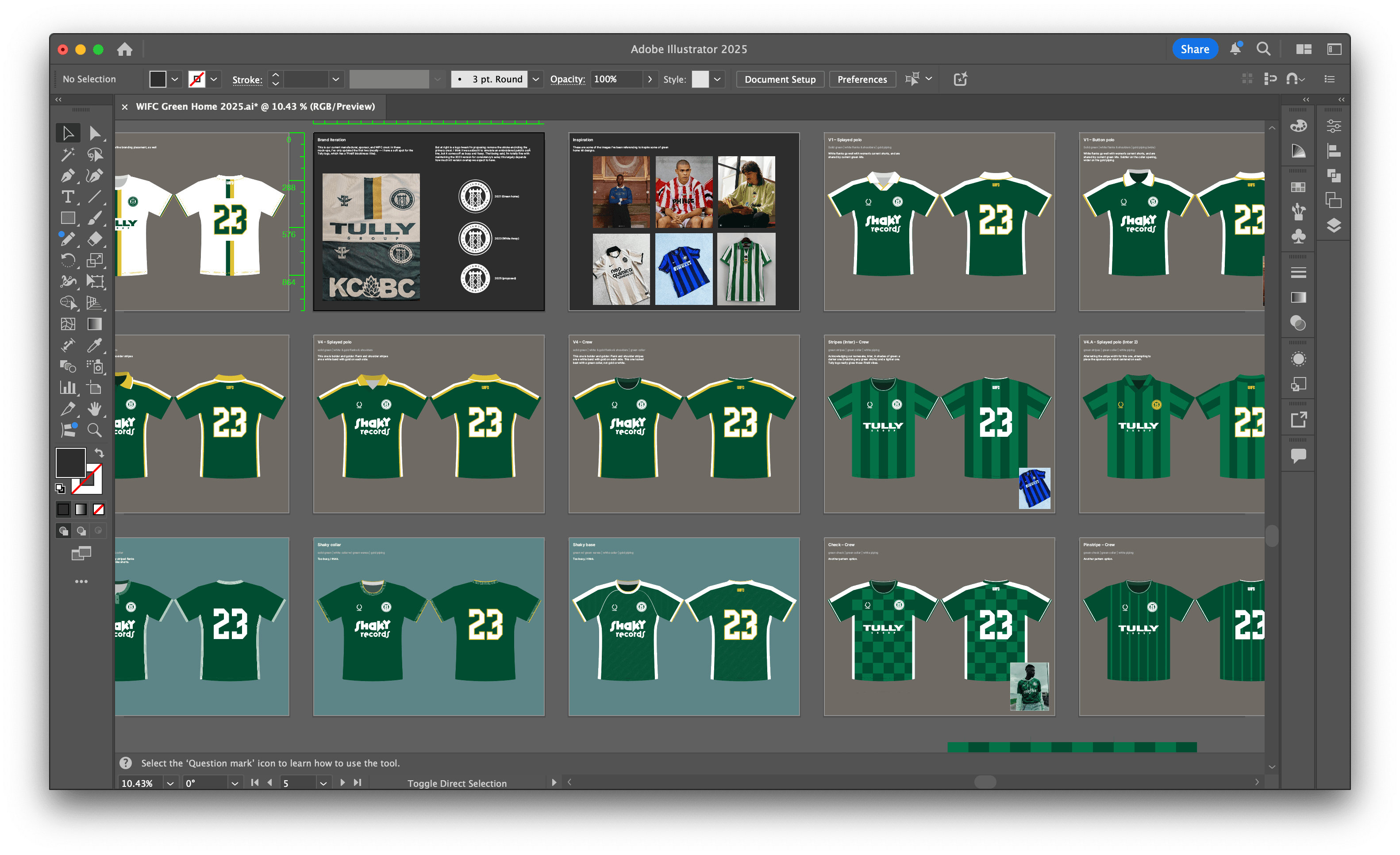Screen dimensions: 1400x855
Task: Open the Stroke panel link
Action: [247, 80]
